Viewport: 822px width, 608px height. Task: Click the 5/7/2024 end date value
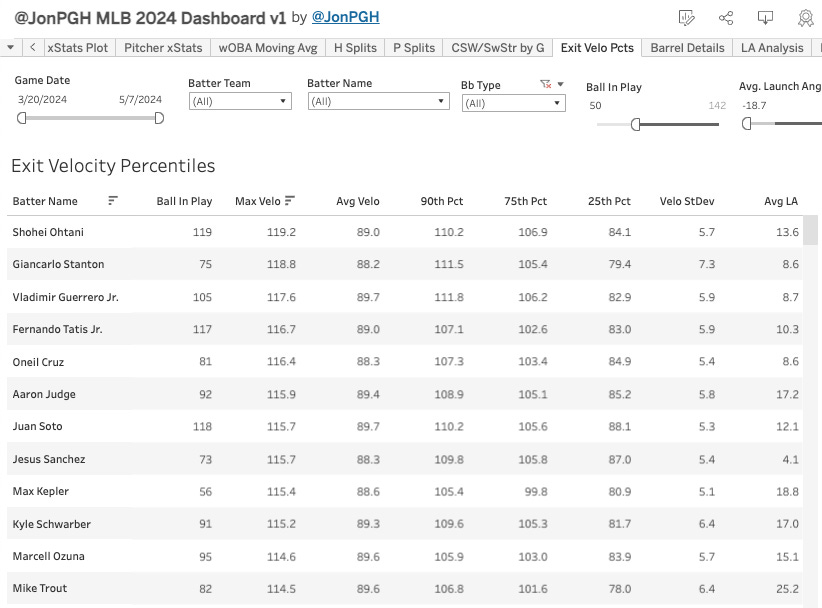pos(140,100)
